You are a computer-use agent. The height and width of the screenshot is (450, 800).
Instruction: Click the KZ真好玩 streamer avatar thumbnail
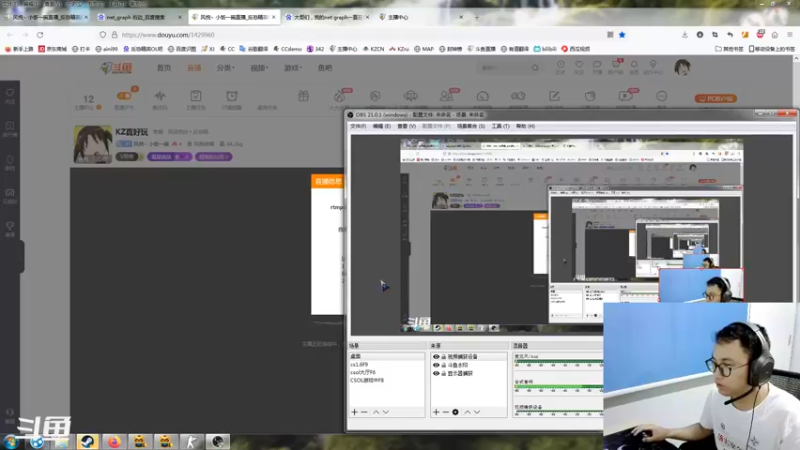(x=93, y=144)
